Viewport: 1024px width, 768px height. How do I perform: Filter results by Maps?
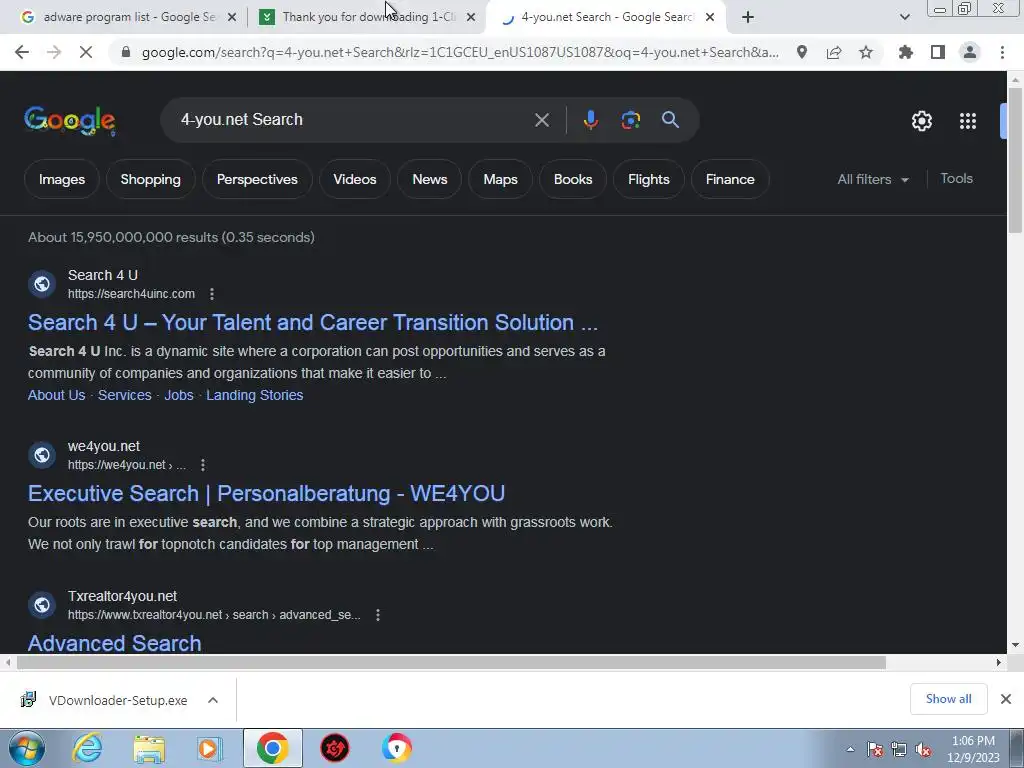click(x=500, y=179)
